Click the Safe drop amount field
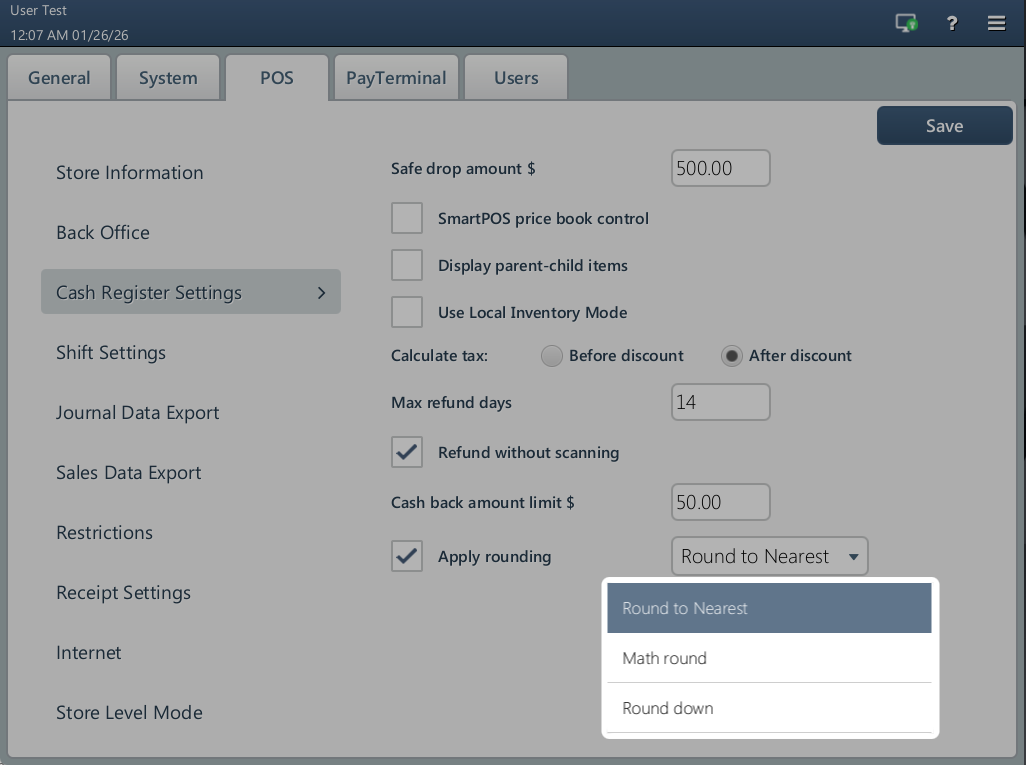1026x765 pixels. [720, 168]
